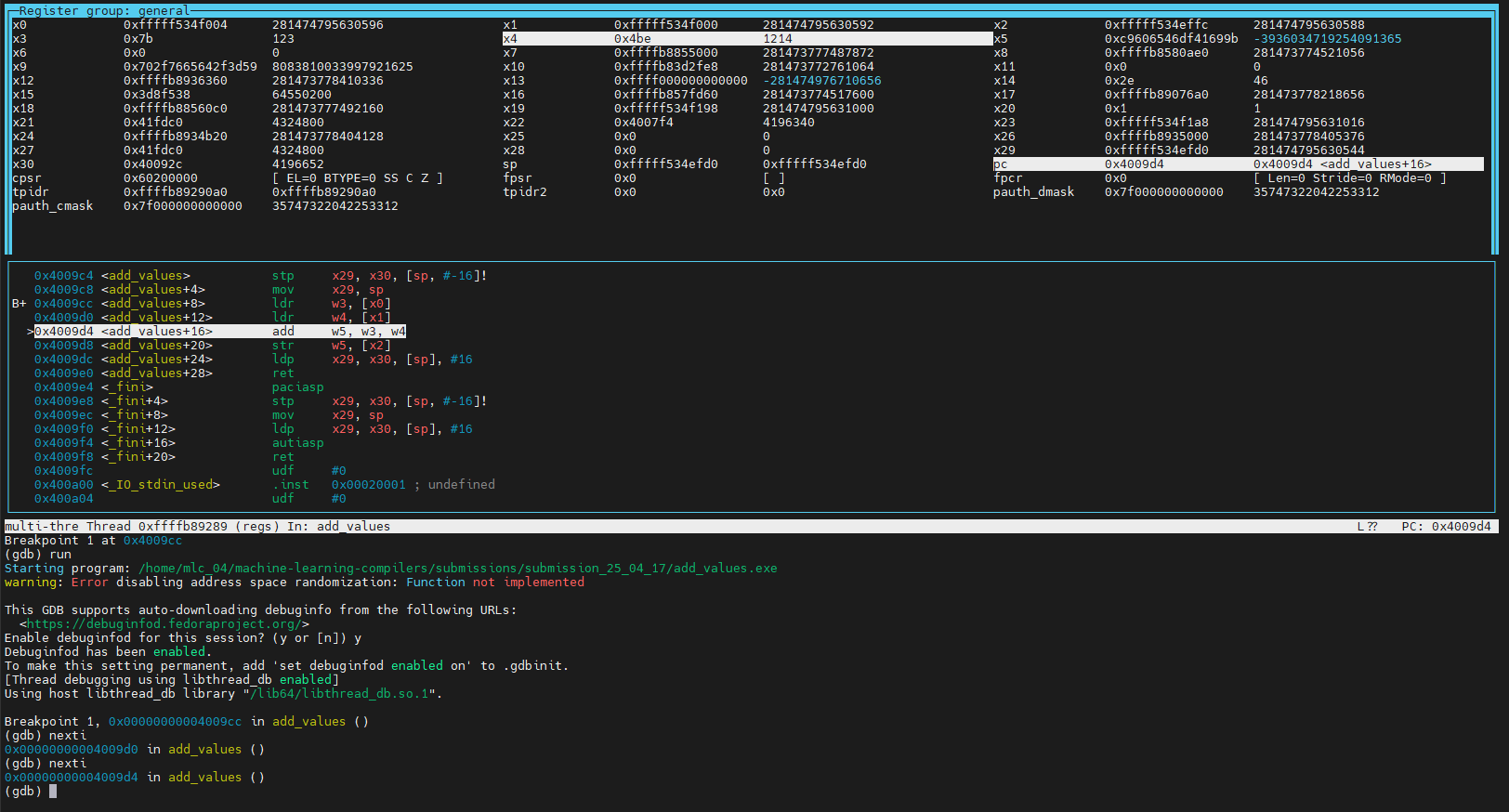Viewport: 1509px width, 812px height.
Task: Select the pc register row
Action: (x=1238, y=164)
